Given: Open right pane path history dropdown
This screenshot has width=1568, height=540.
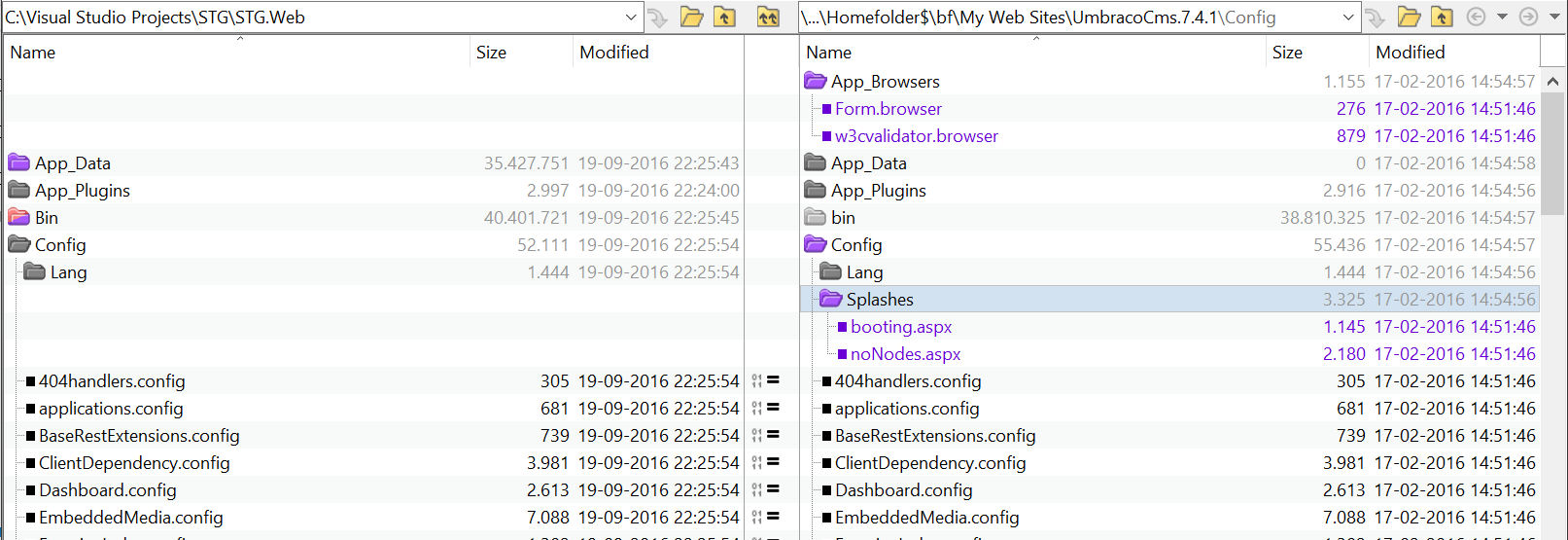Looking at the screenshot, I should pyautogui.click(x=1348, y=18).
